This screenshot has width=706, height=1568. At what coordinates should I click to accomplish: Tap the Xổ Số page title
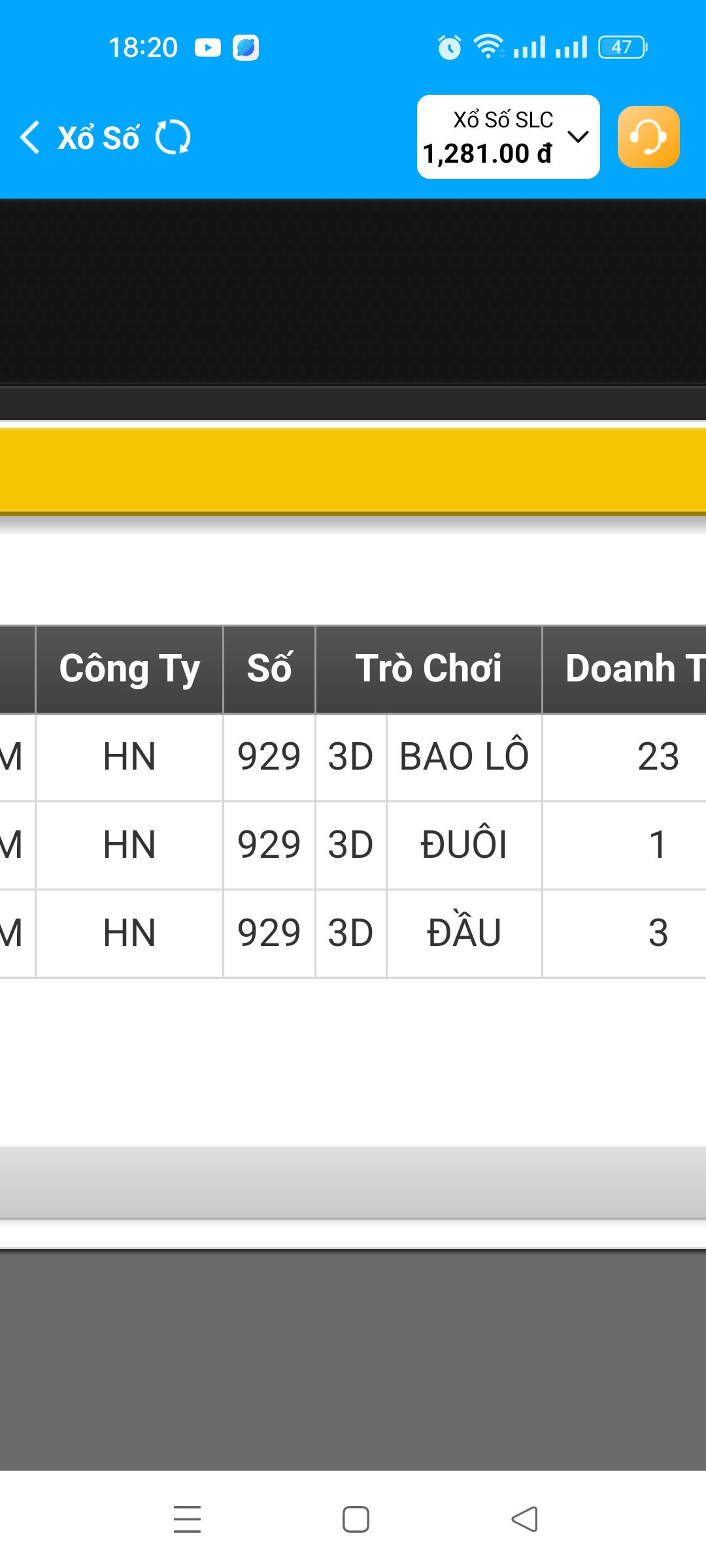point(99,138)
